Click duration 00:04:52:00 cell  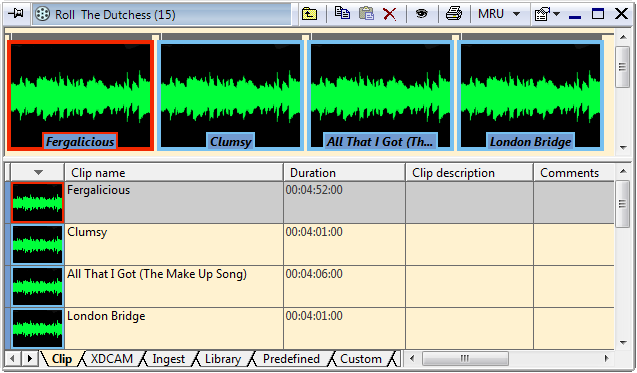344,202
